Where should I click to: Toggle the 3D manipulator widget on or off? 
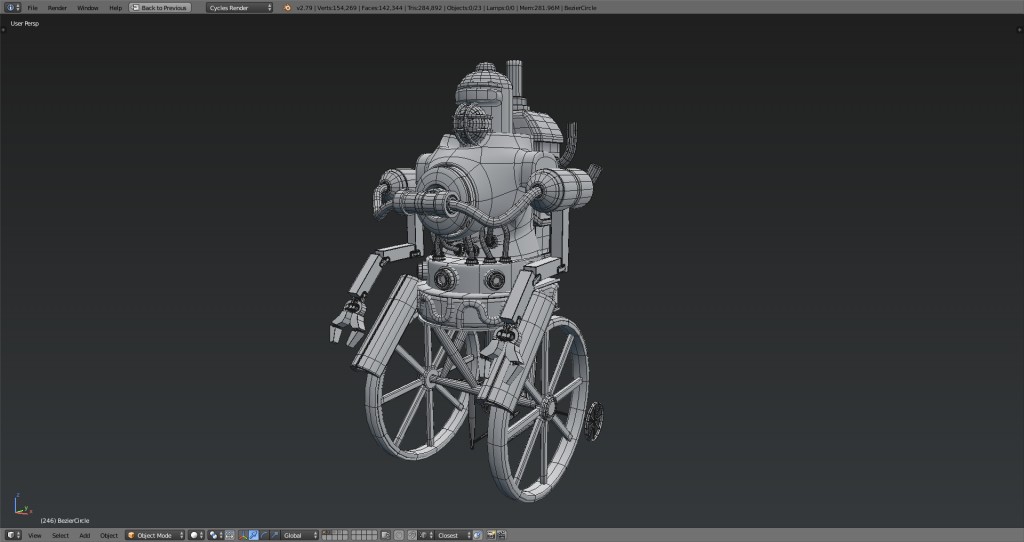tap(241, 535)
